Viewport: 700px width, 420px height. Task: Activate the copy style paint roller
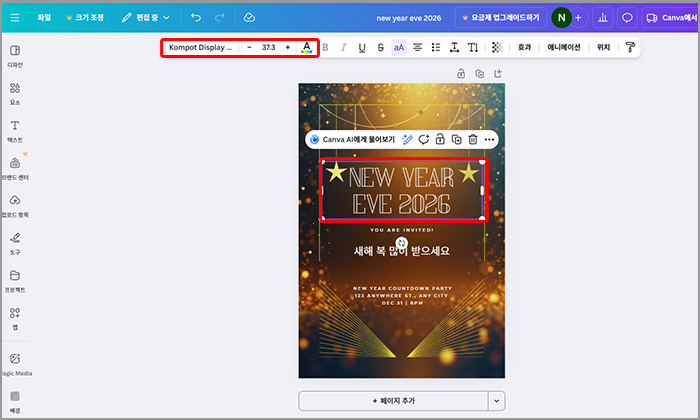tap(630, 47)
